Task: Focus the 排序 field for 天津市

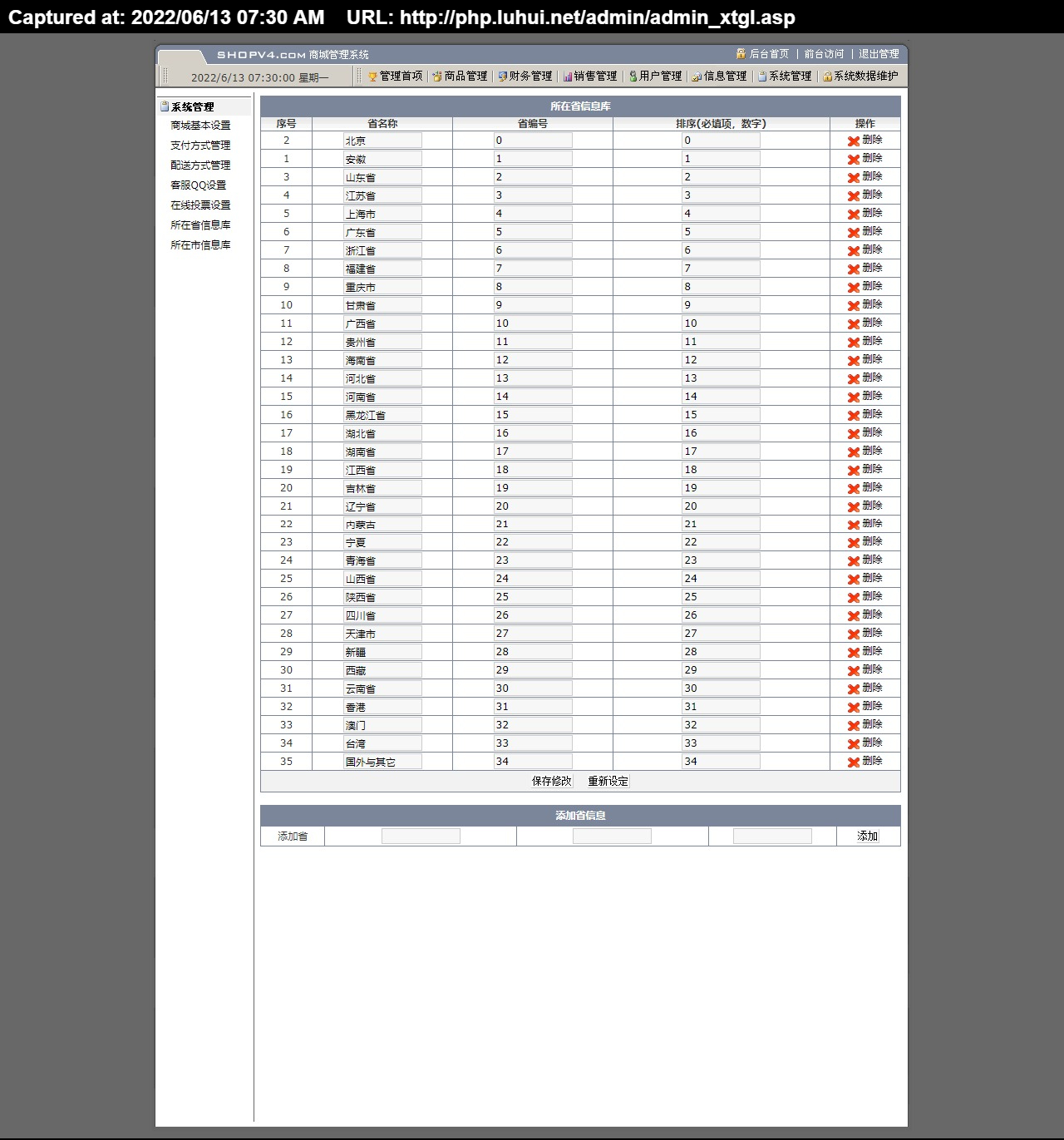Action: [721, 634]
